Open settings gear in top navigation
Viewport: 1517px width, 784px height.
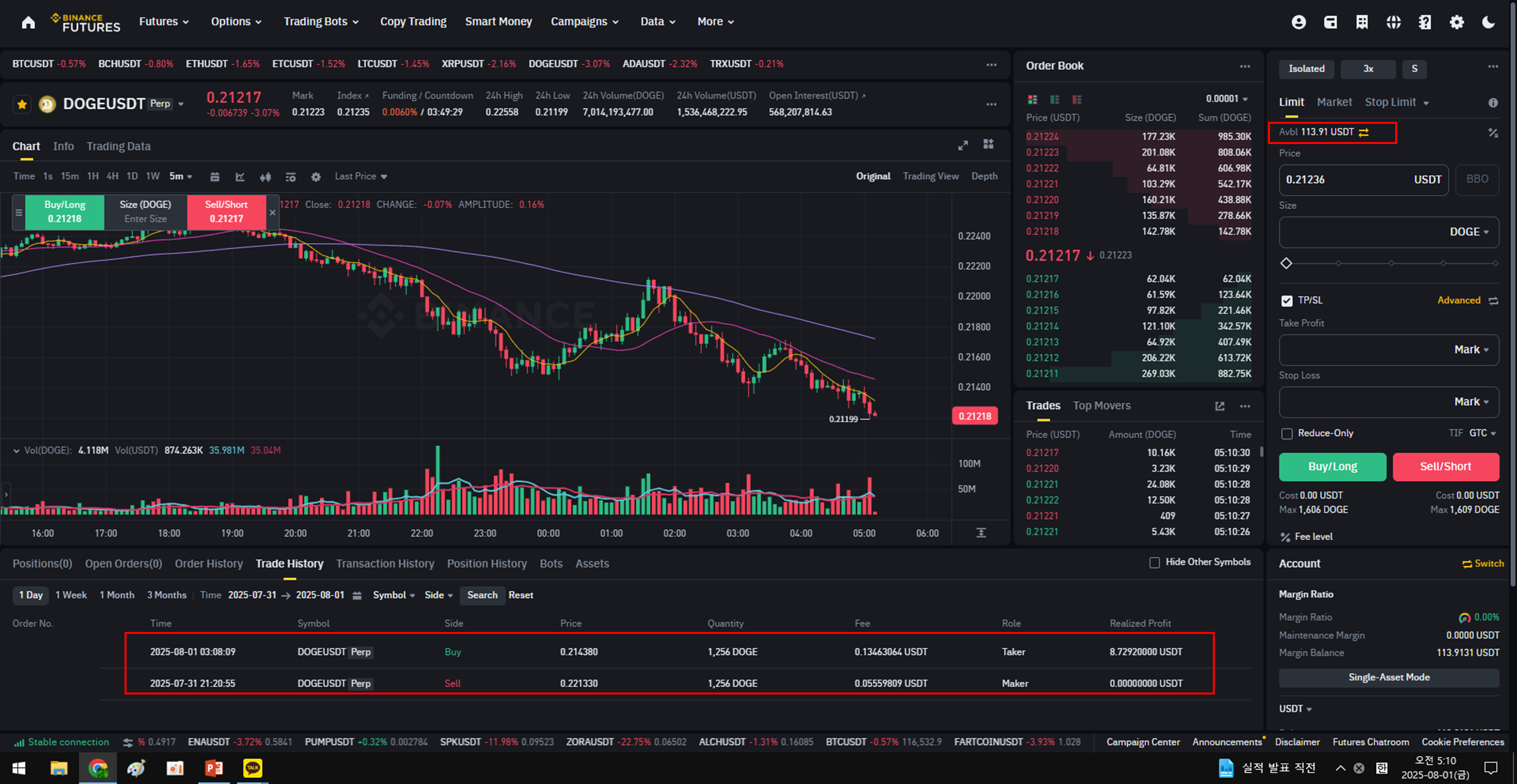coord(1456,22)
